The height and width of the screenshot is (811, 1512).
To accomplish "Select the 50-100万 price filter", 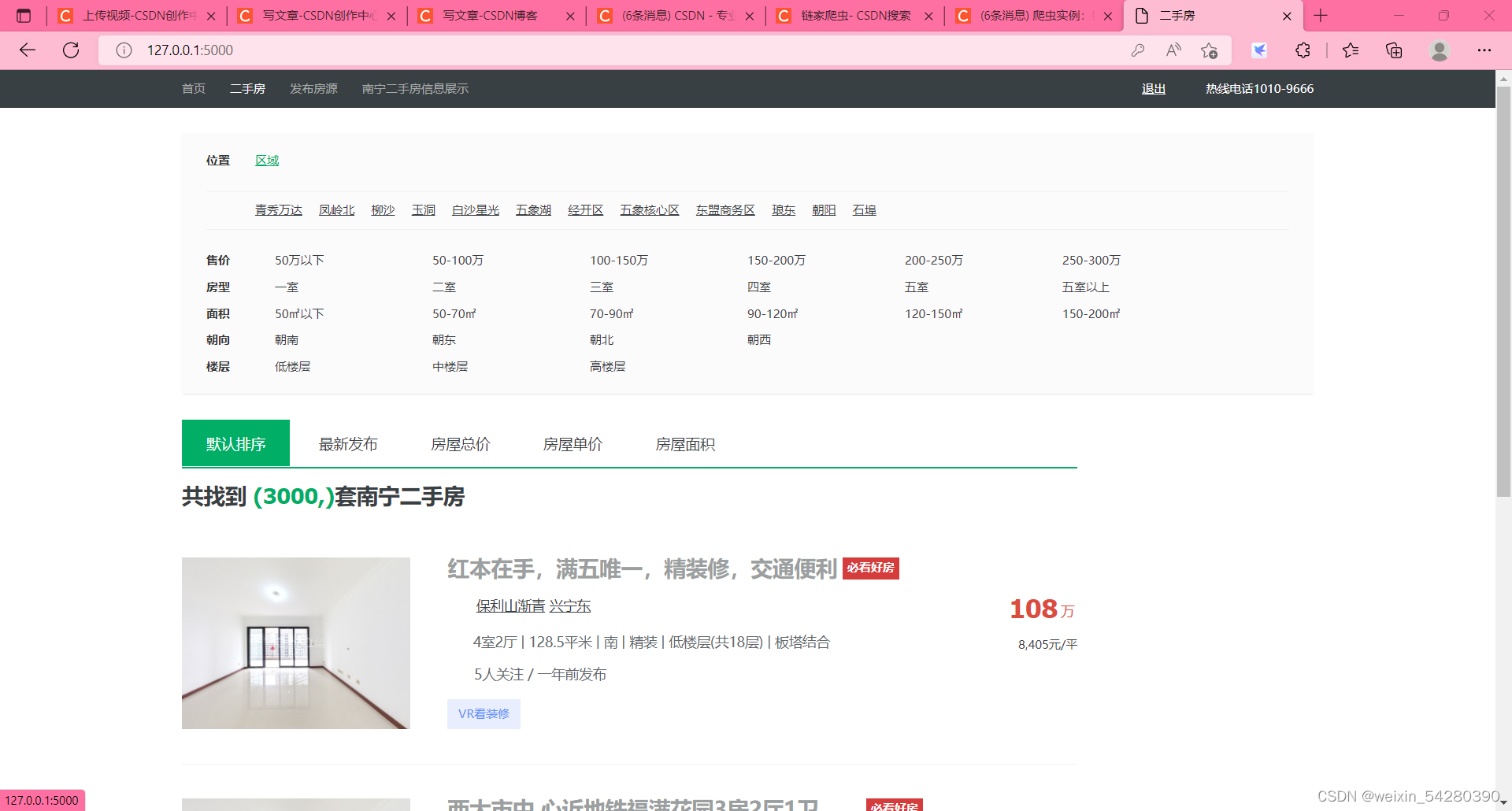I will (458, 260).
